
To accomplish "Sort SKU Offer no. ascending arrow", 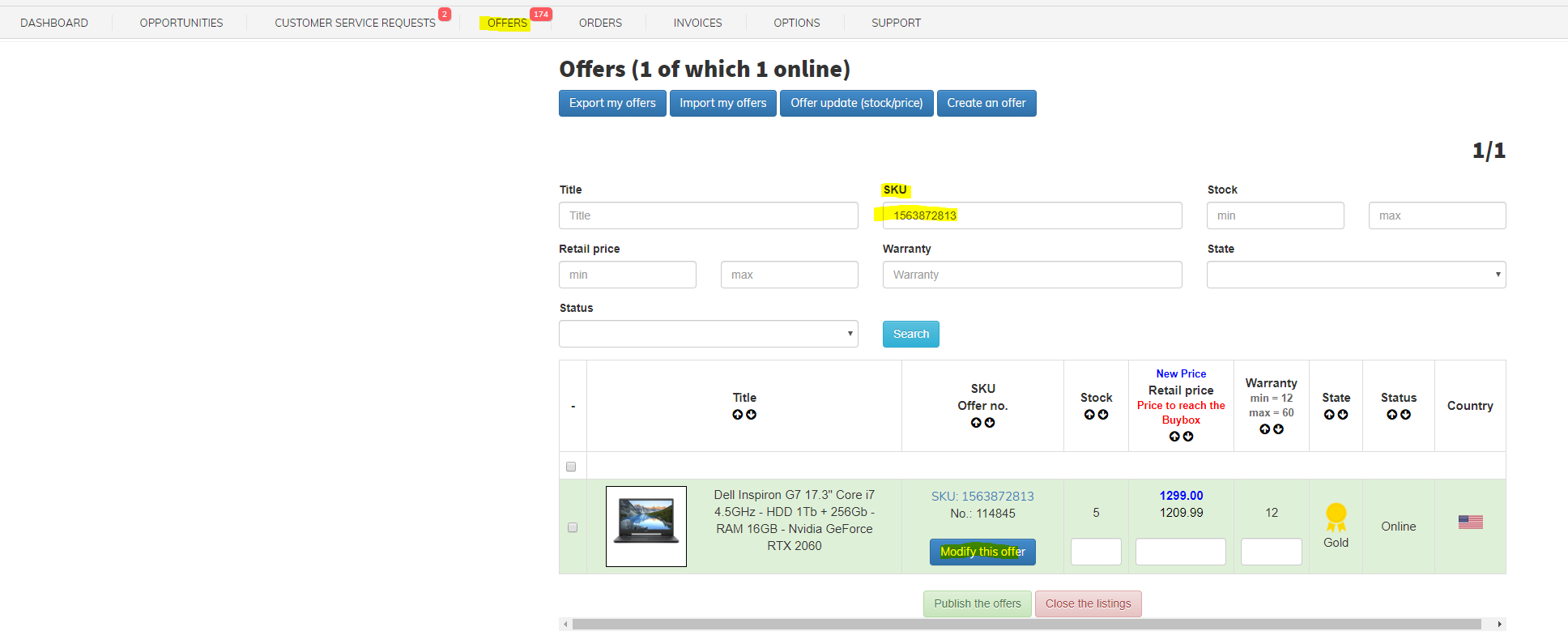I will [x=976, y=423].
